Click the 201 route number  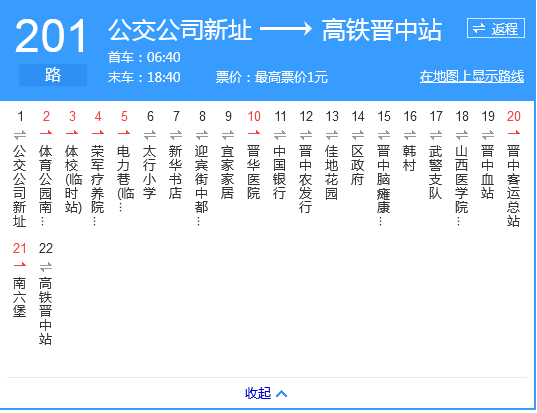click(51, 36)
